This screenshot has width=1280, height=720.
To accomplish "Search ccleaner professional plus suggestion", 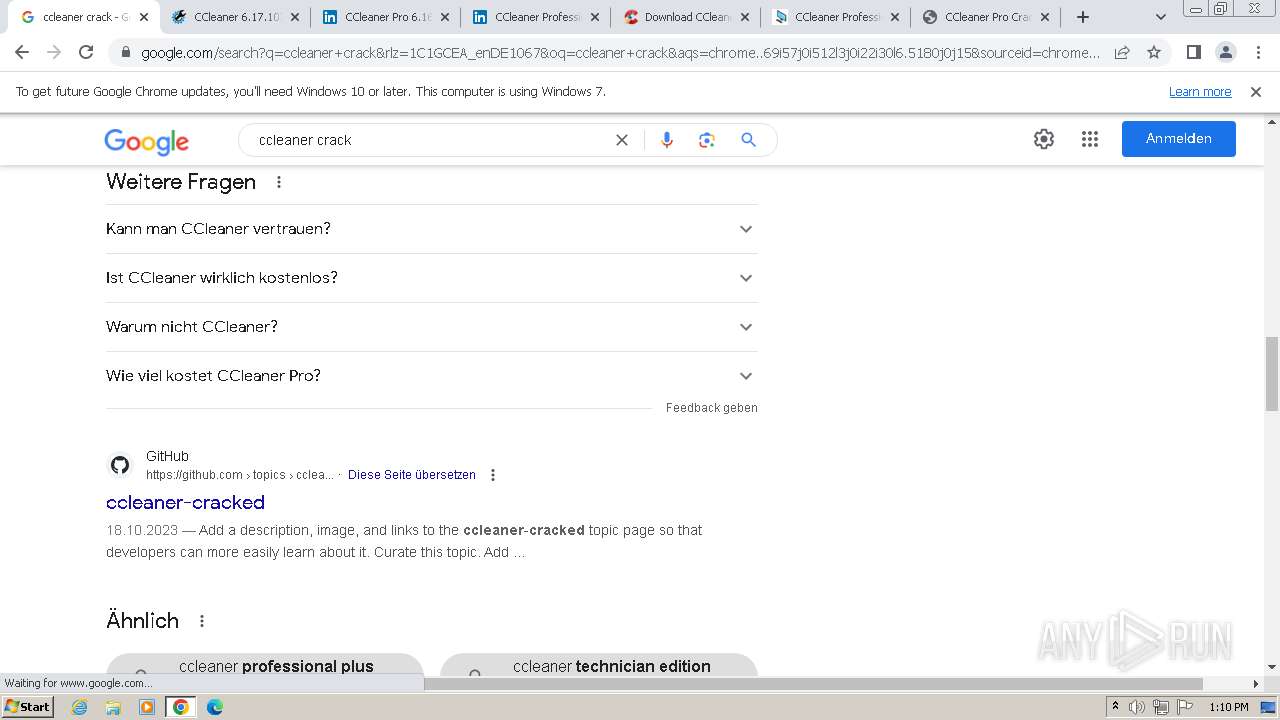I will coord(265,666).
